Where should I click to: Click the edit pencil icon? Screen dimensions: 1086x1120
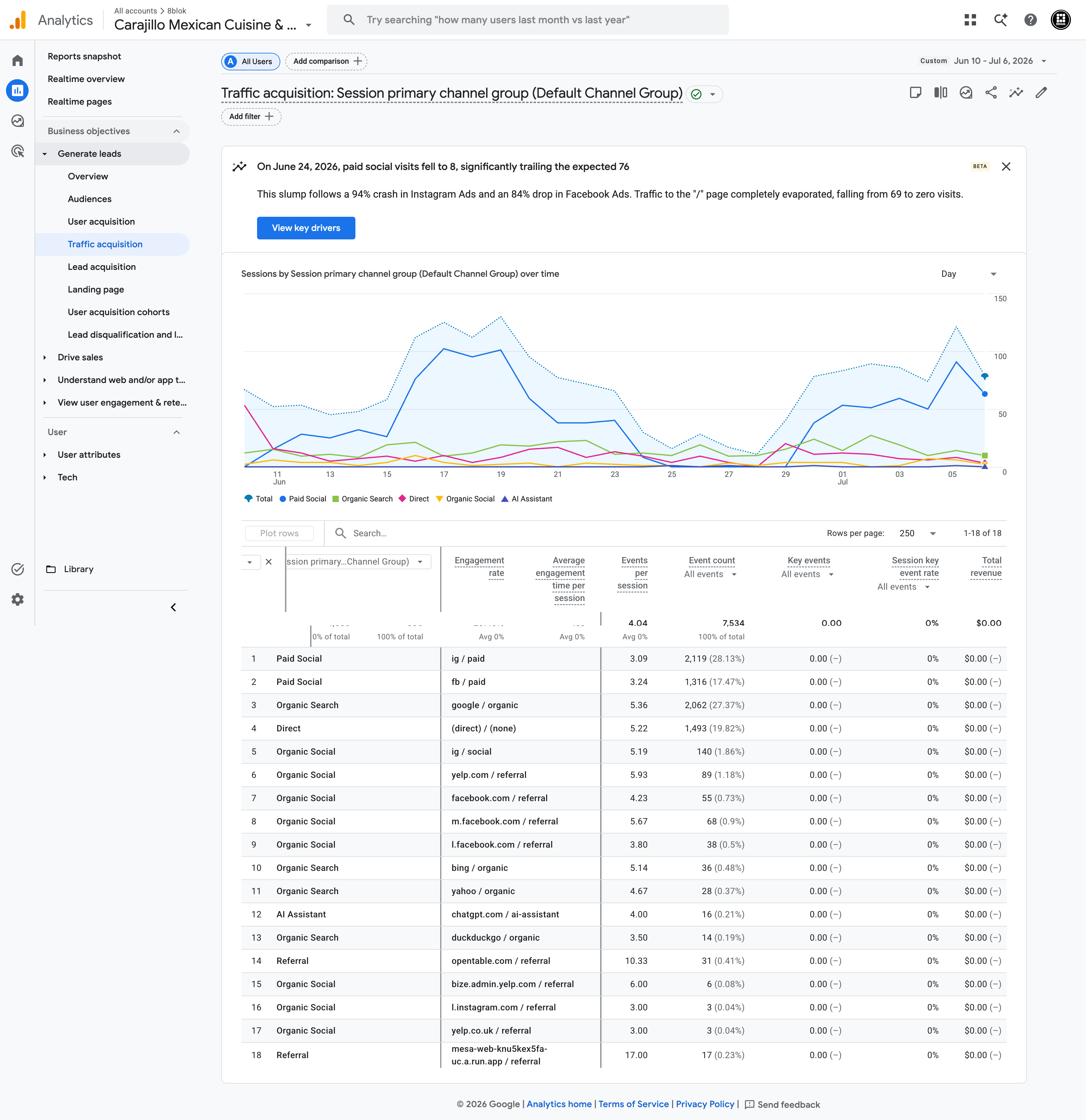(1041, 93)
